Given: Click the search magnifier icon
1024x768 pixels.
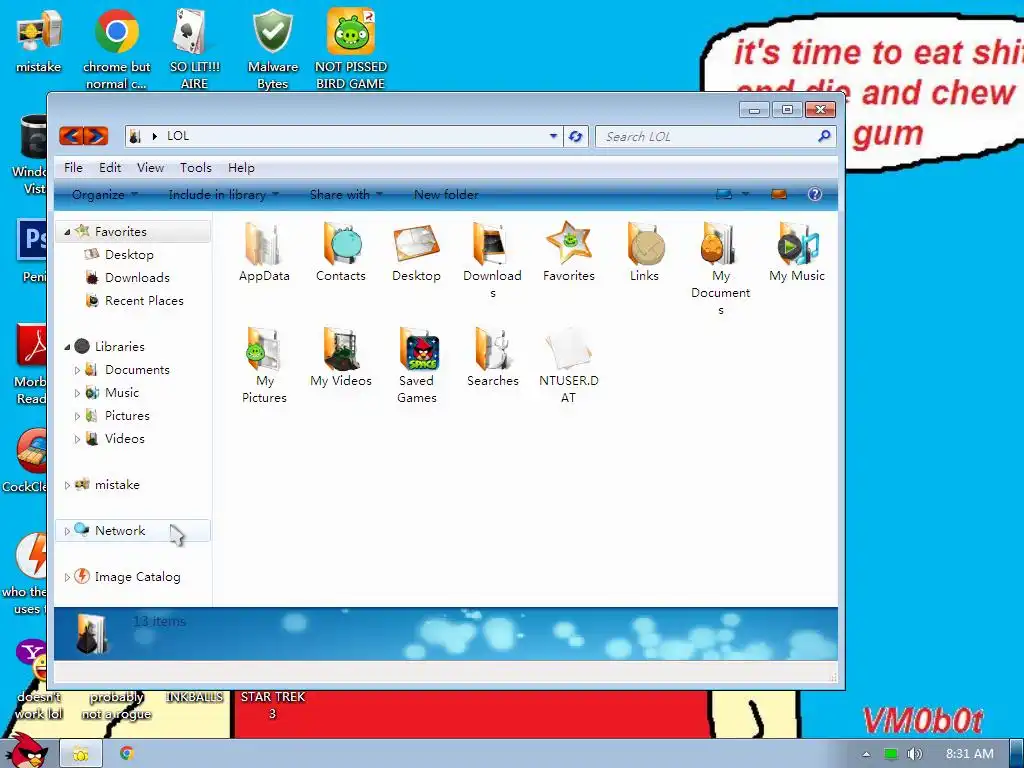Looking at the screenshot, I should [x=824, y=136].
